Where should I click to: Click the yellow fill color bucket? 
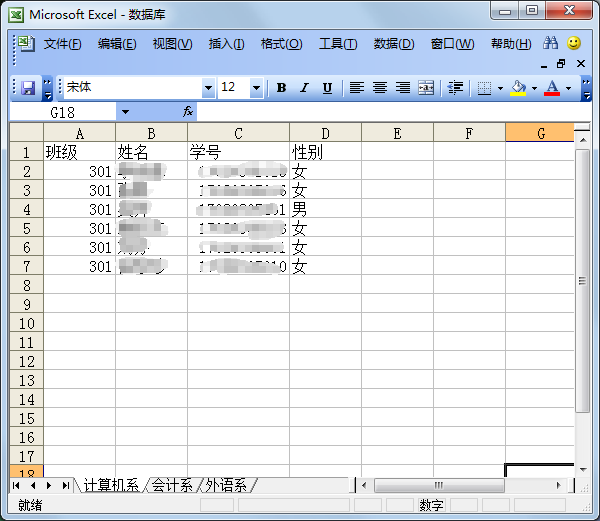tap(517, 88)
